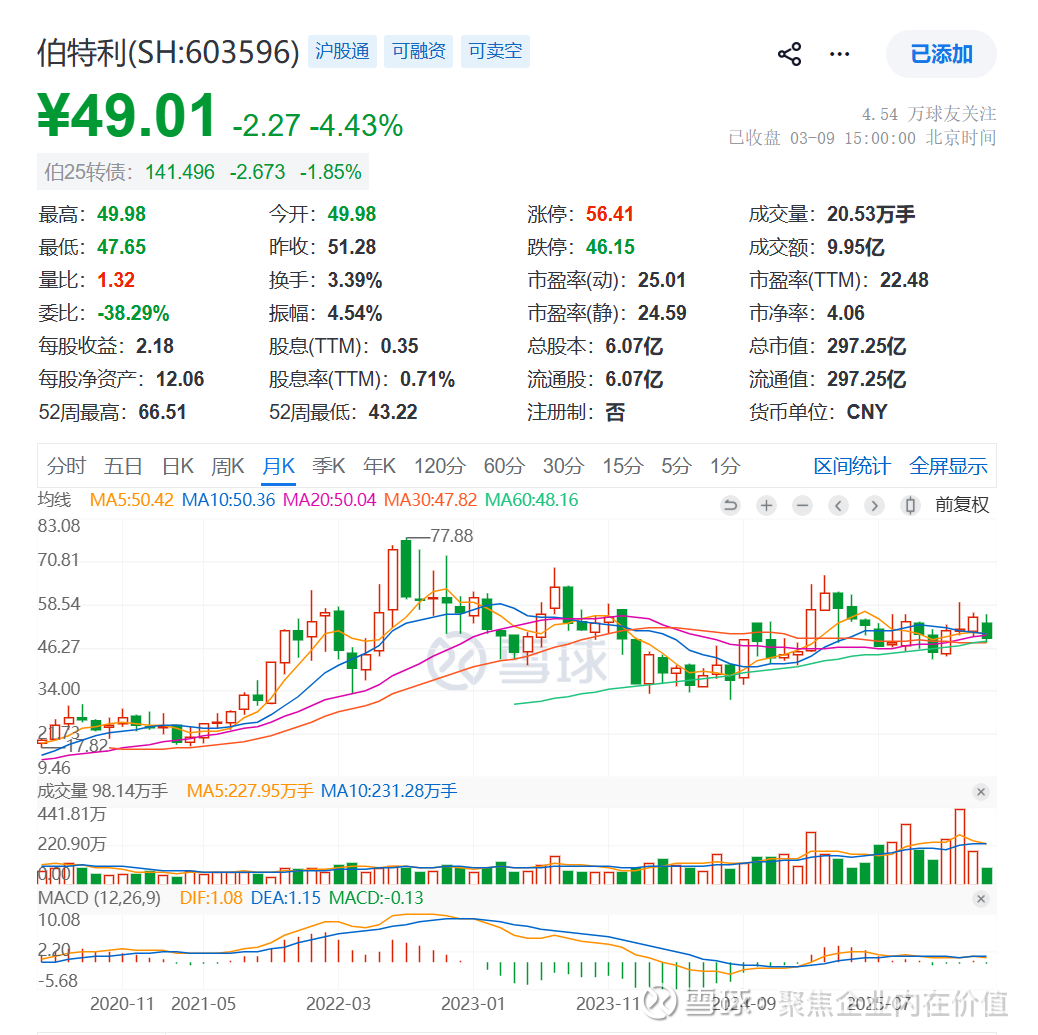Switch to 60分 chart tab
This screenshot has height=1035, width=1038.
tap(504, 466)
